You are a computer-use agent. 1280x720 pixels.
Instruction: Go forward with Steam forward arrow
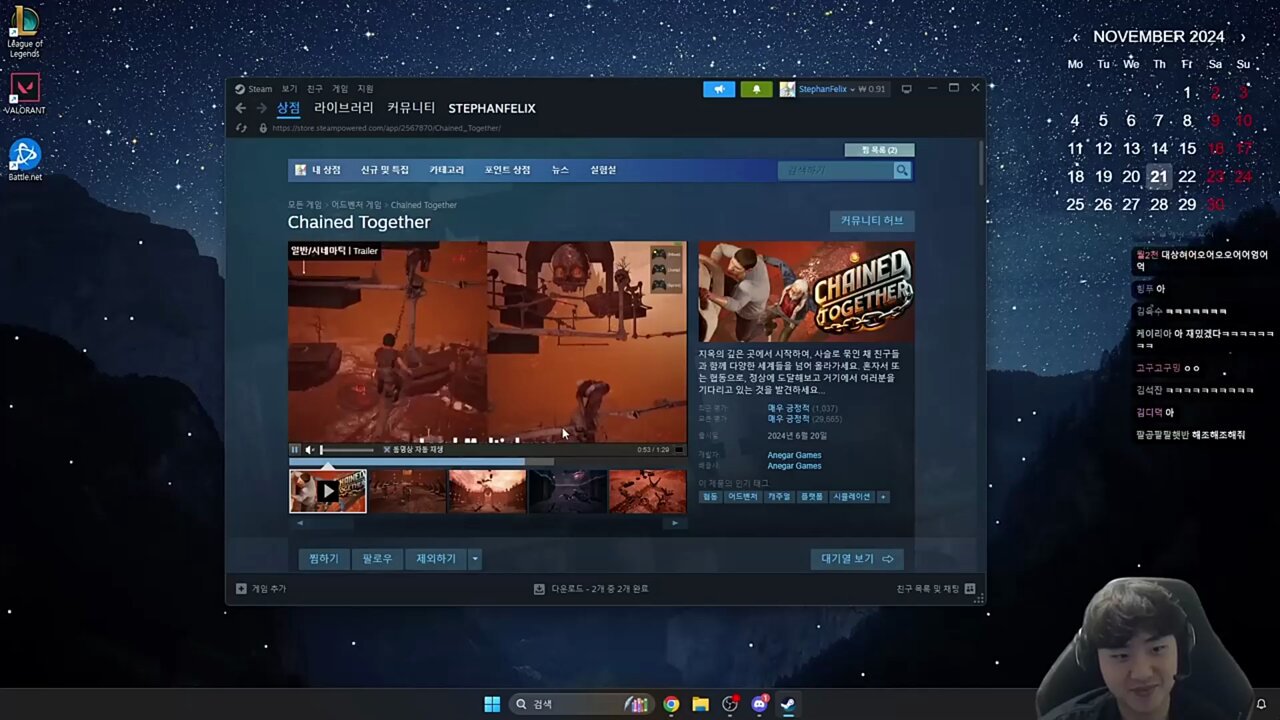pyautogui.click(x=261, y=108)
